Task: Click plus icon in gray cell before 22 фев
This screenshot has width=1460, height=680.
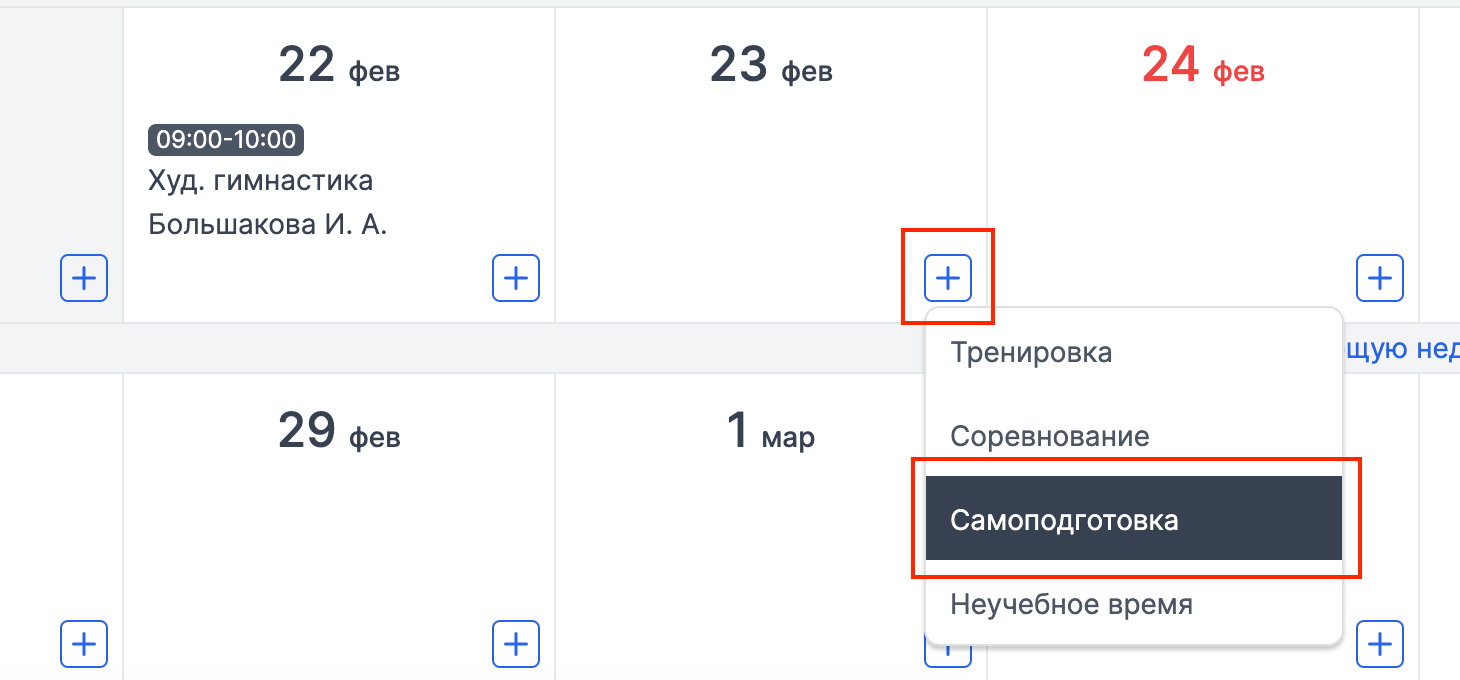Action: pos(84,278)
